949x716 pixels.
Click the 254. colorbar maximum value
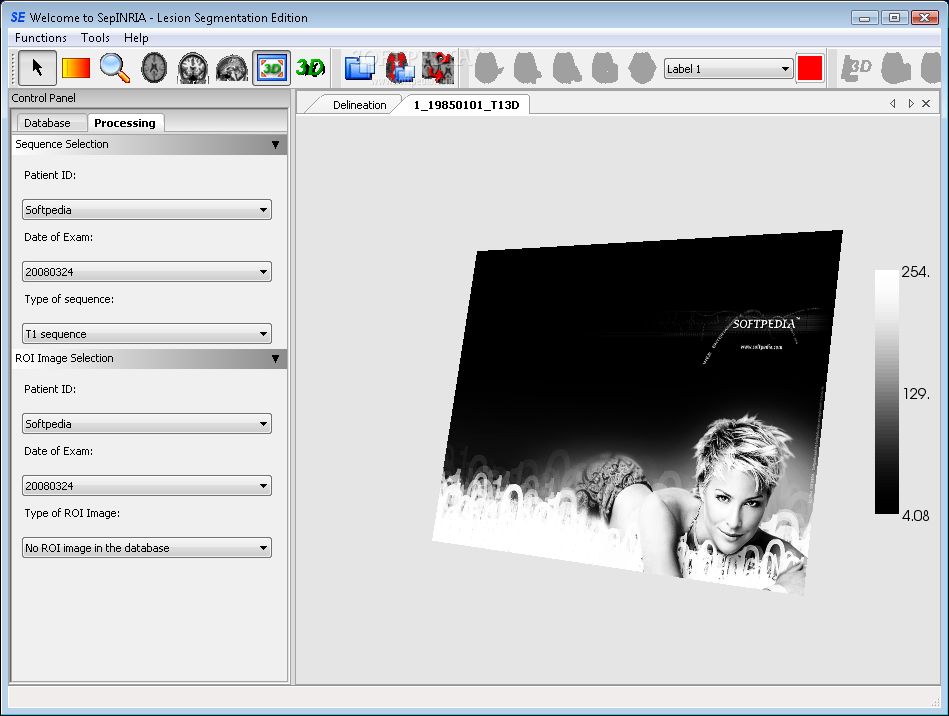pyautogui.click(x=916, y=272)
